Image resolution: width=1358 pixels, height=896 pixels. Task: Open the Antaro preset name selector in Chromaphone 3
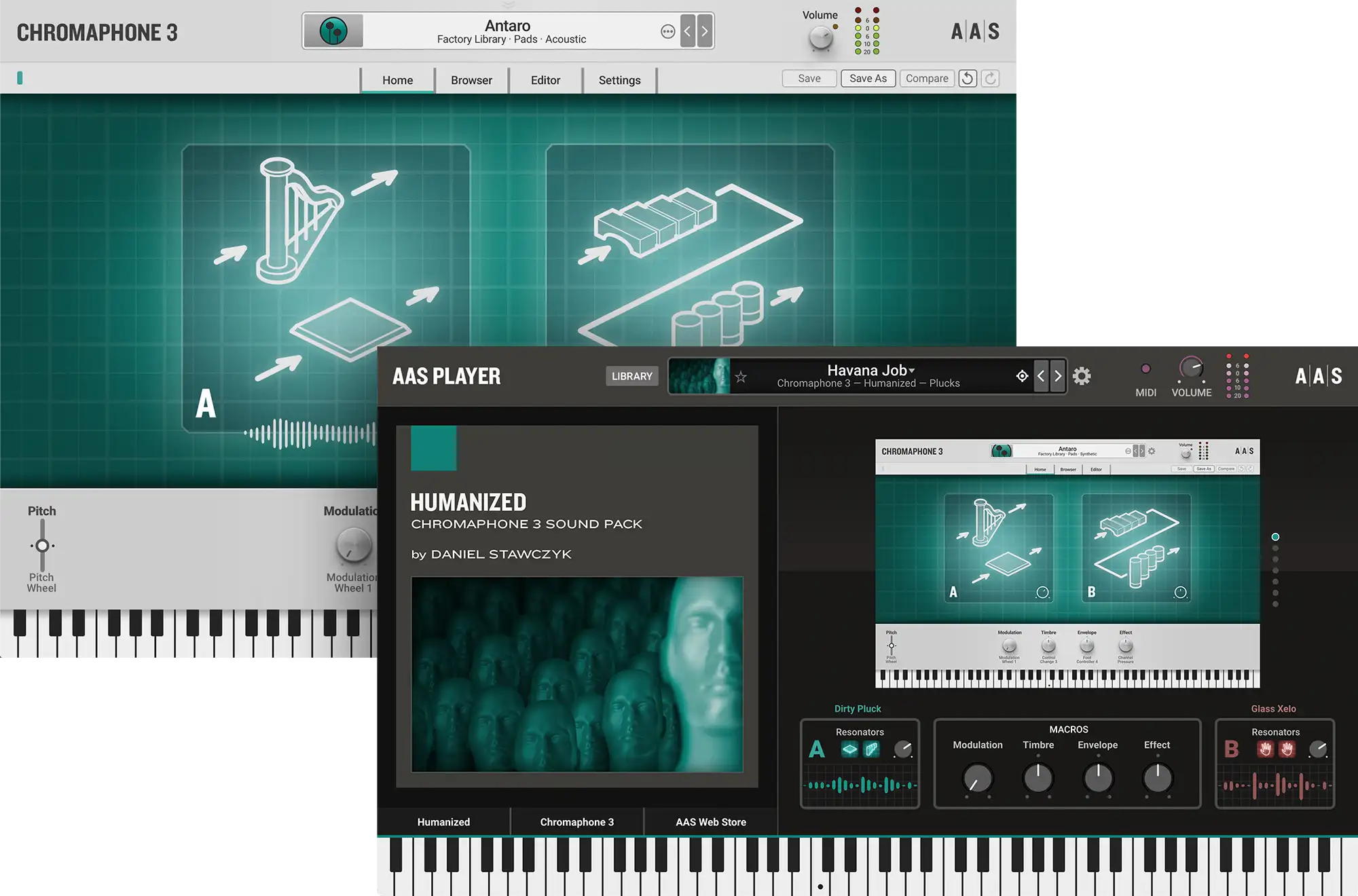pos(507,26)
